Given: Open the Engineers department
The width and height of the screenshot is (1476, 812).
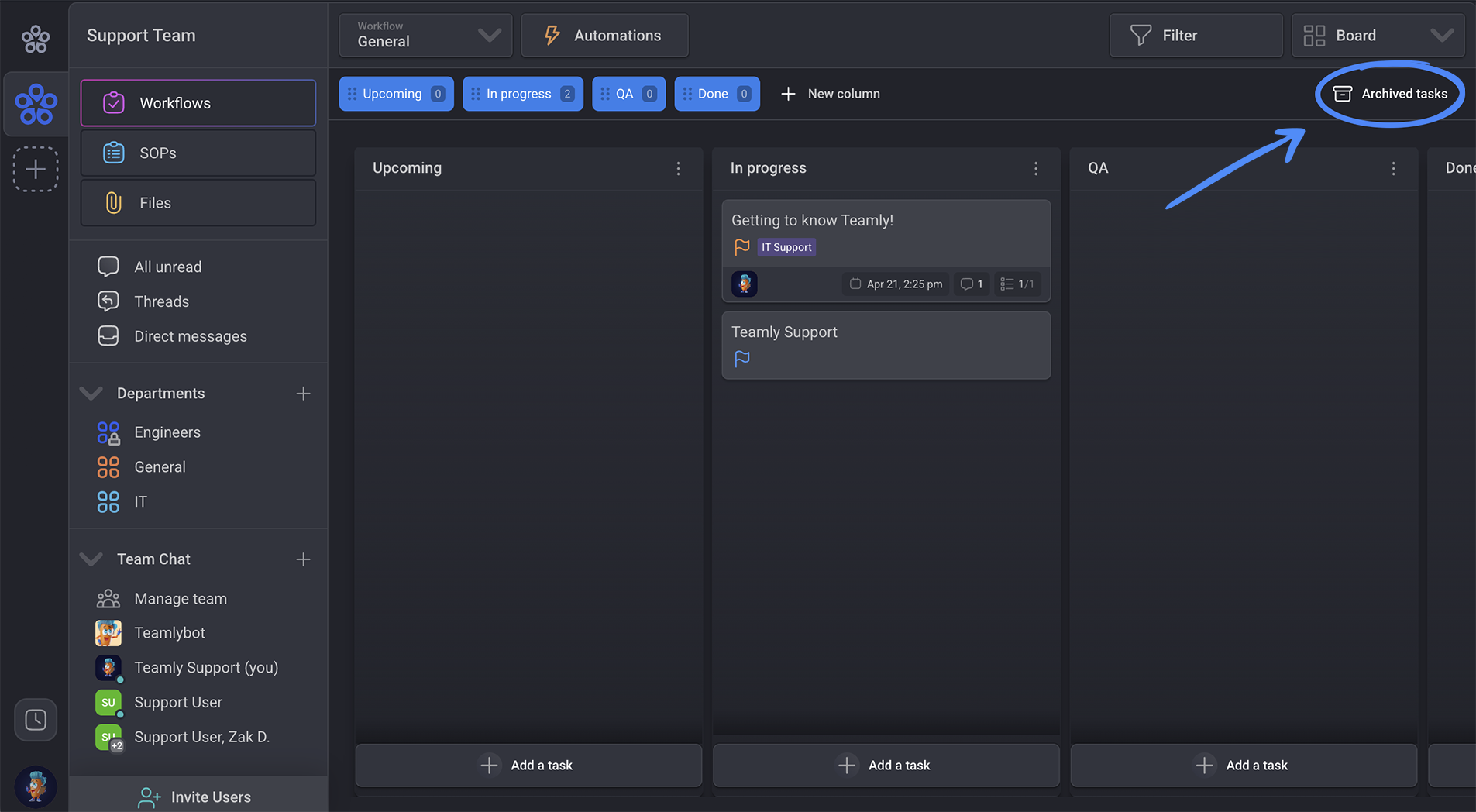Looking at the screenshot, I should [167, 432].
